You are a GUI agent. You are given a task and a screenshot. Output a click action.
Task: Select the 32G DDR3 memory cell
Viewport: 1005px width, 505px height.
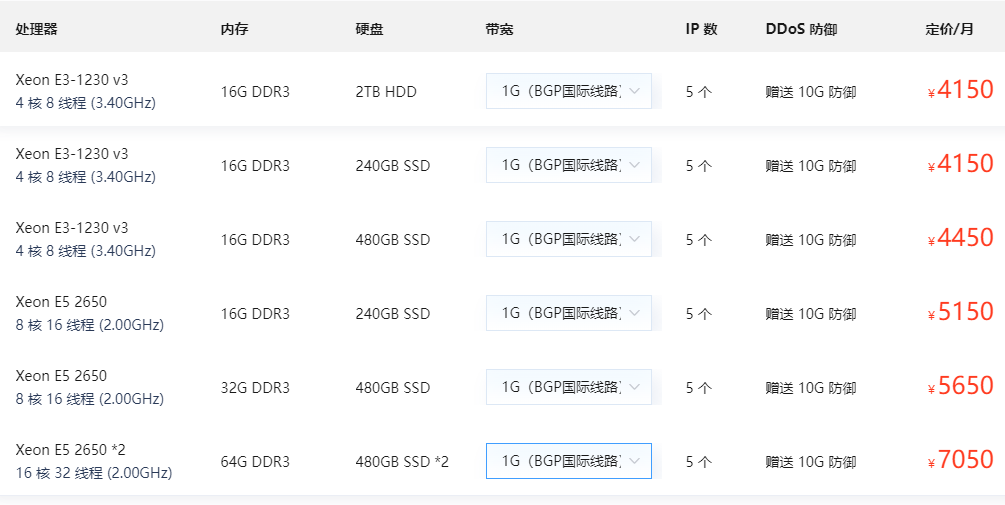pyautogui.click(x=255, y=388)
